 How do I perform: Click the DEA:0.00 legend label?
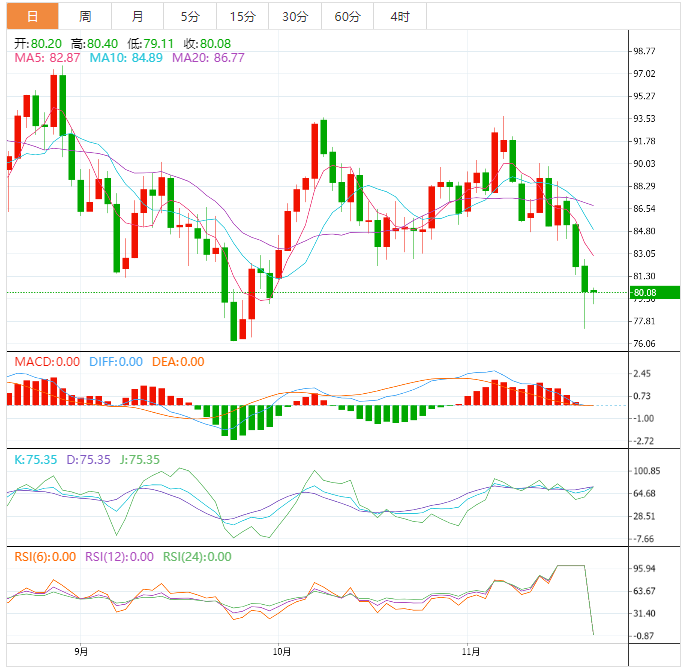pos(178,362)
